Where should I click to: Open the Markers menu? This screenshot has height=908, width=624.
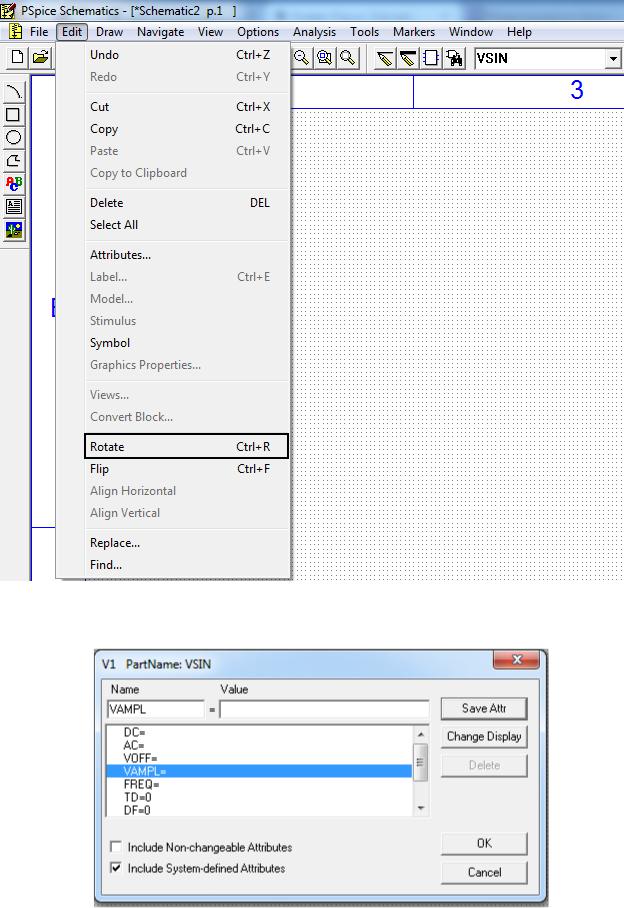click(413, 32)
